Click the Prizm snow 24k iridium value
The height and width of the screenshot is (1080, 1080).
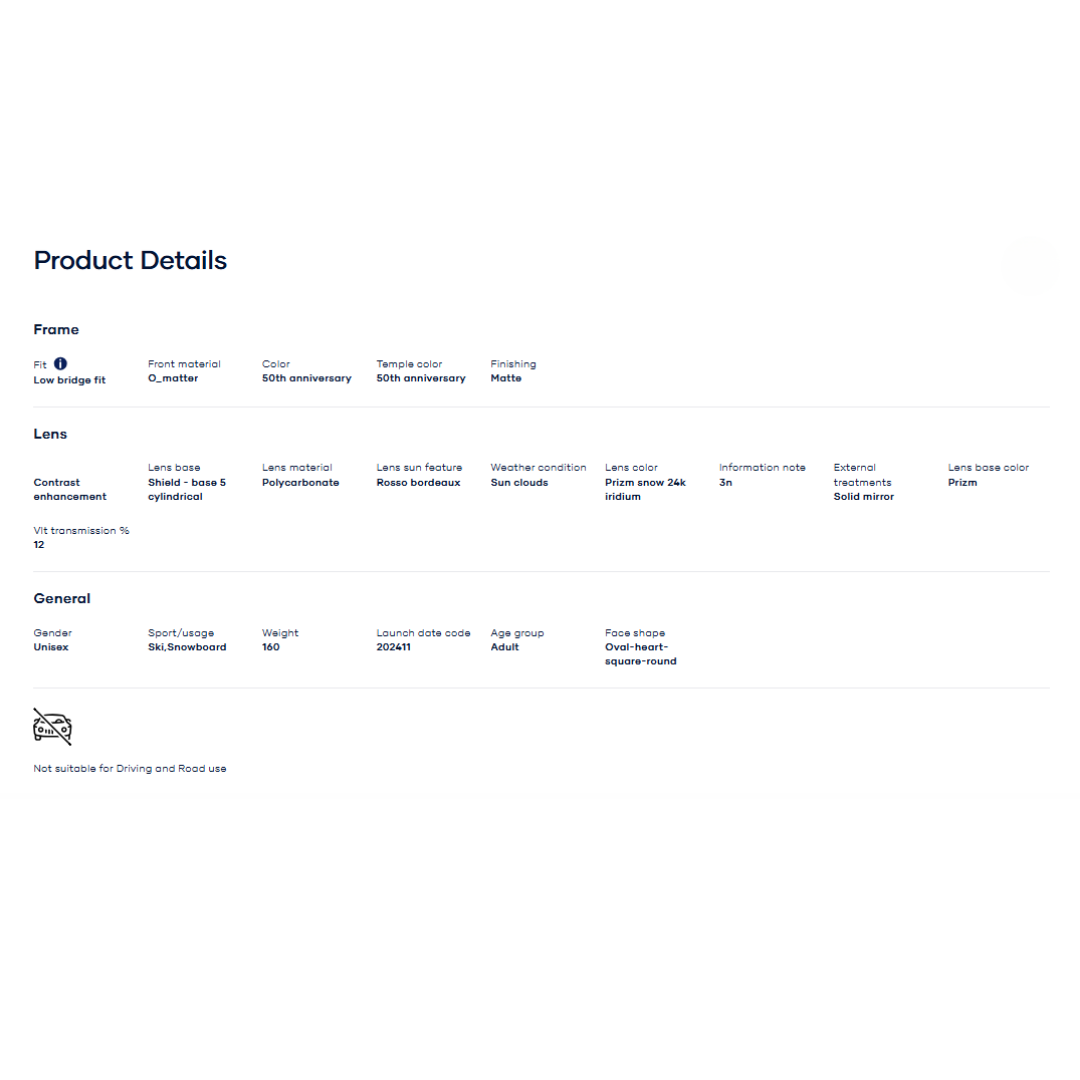click(645, 489)
